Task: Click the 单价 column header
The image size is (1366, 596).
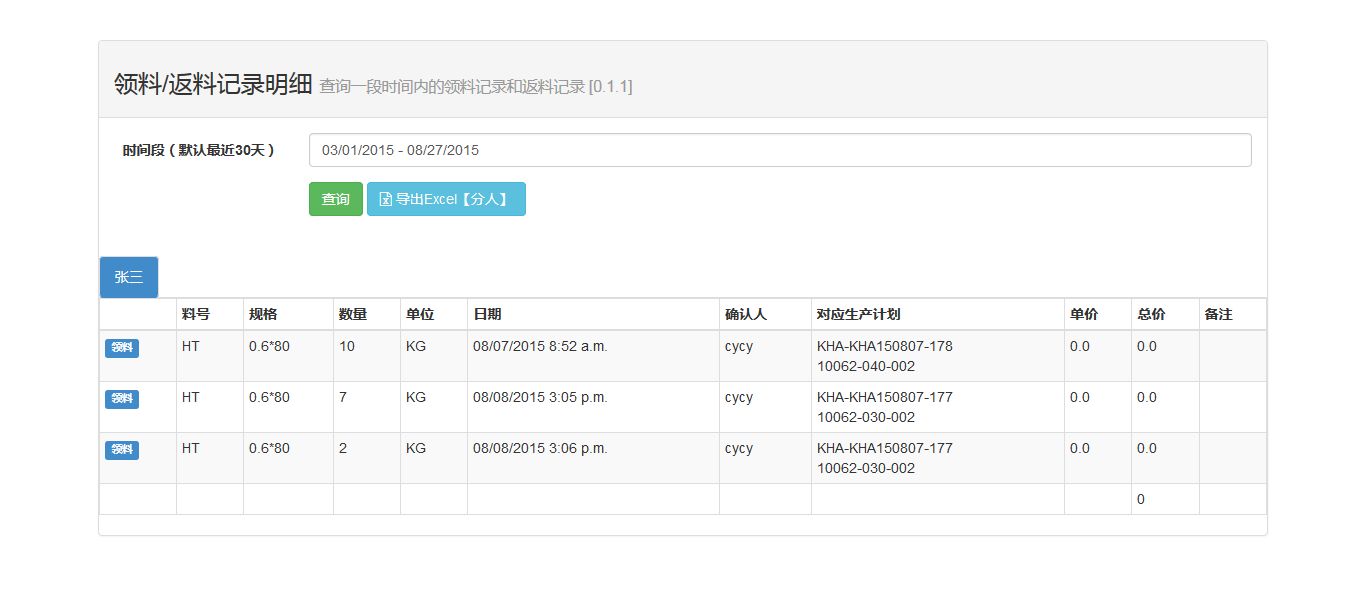Action: point(1083,314)
